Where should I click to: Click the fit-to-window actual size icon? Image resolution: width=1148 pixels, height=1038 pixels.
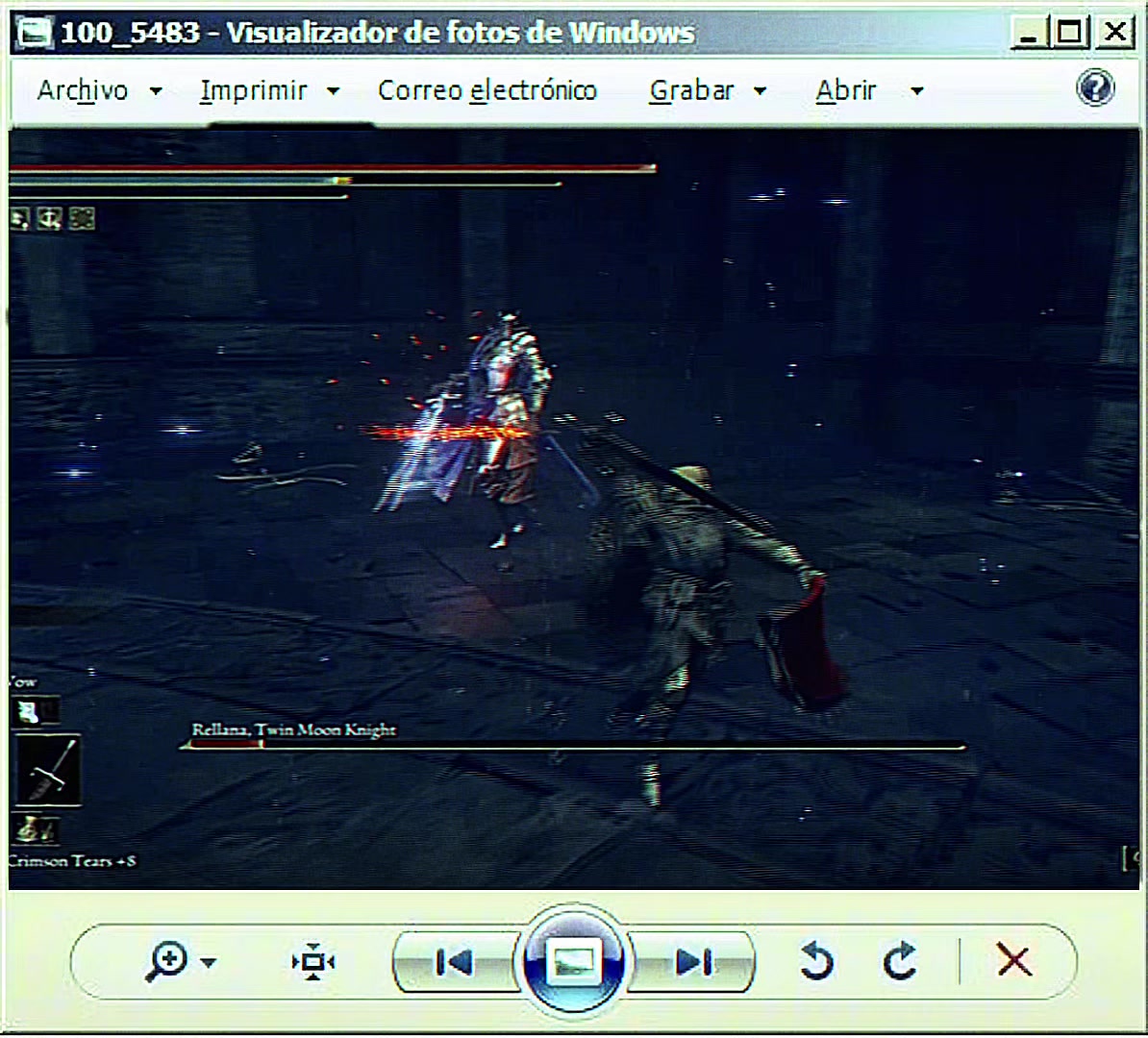[x=313, y=961]
